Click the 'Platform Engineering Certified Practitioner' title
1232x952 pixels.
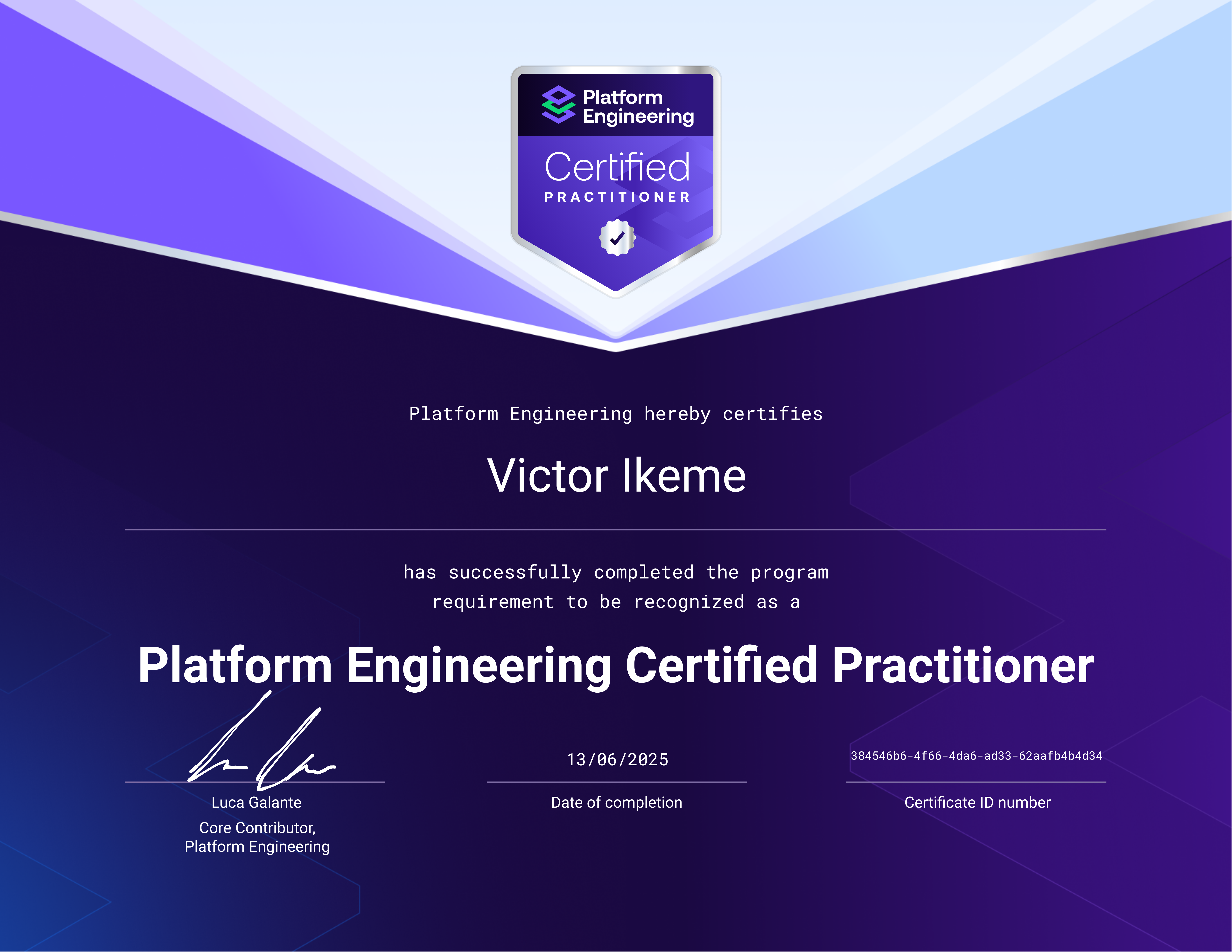click(616, 666)
